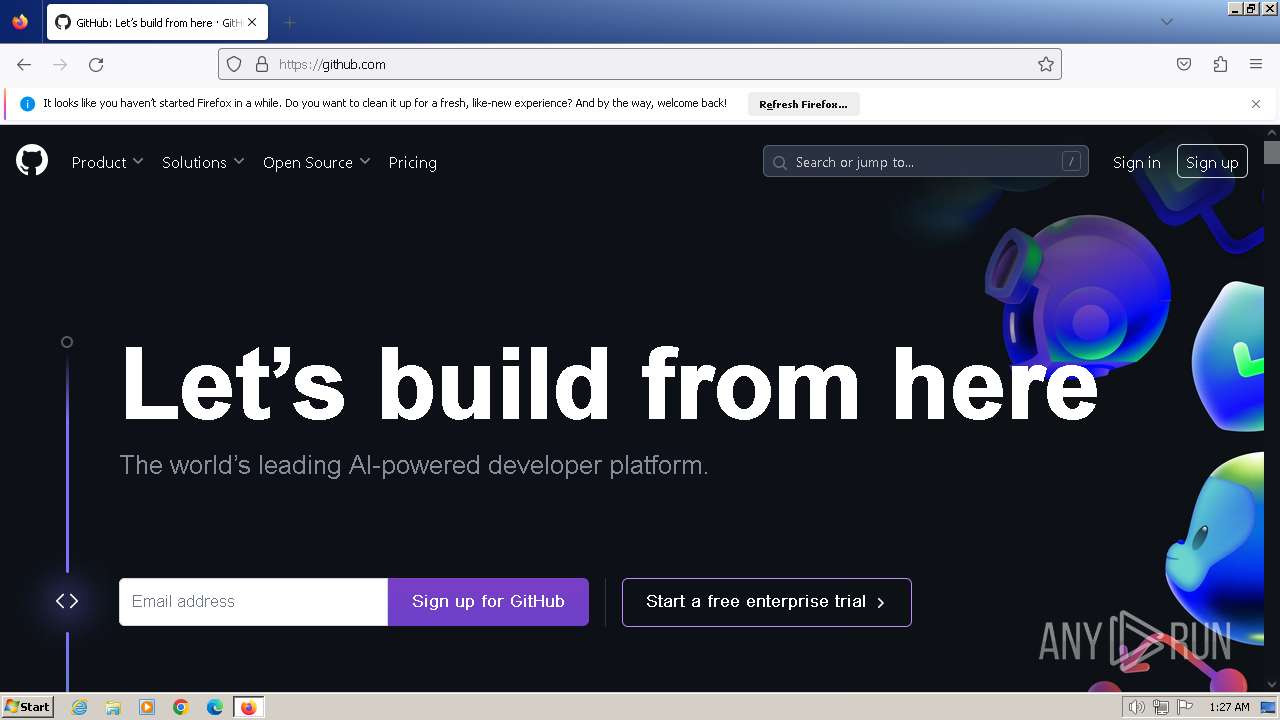Open the tracking protection shield icon
This screenshot has height=720, width=1280.
click(x=234, y=64)
